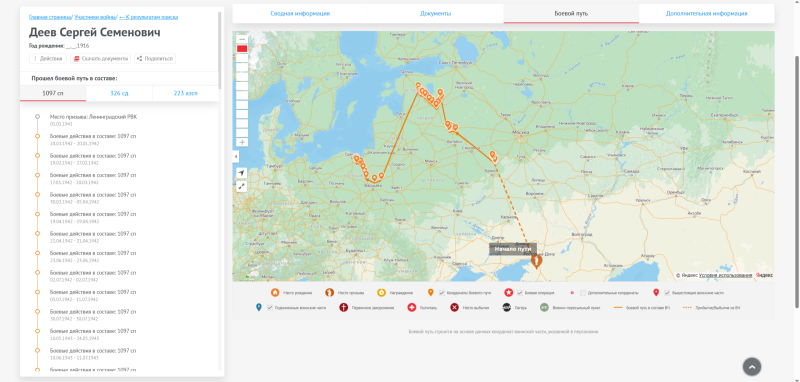Open fullscreen map mode icon
Image resolution: width=800 pixels, height=382 pixels.
click(x=242, y=187)
